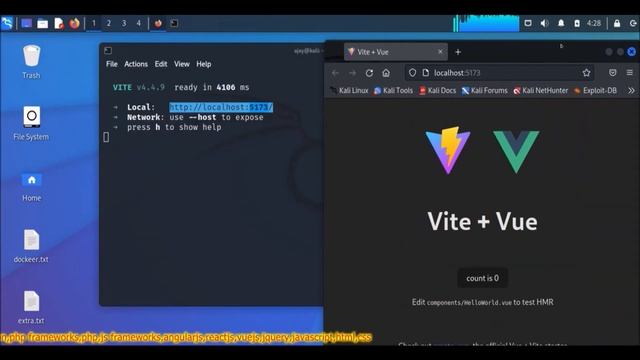The width and height of the screenshot is (640, 360).
Task: Open the terminal File menu
Action: 112,64
